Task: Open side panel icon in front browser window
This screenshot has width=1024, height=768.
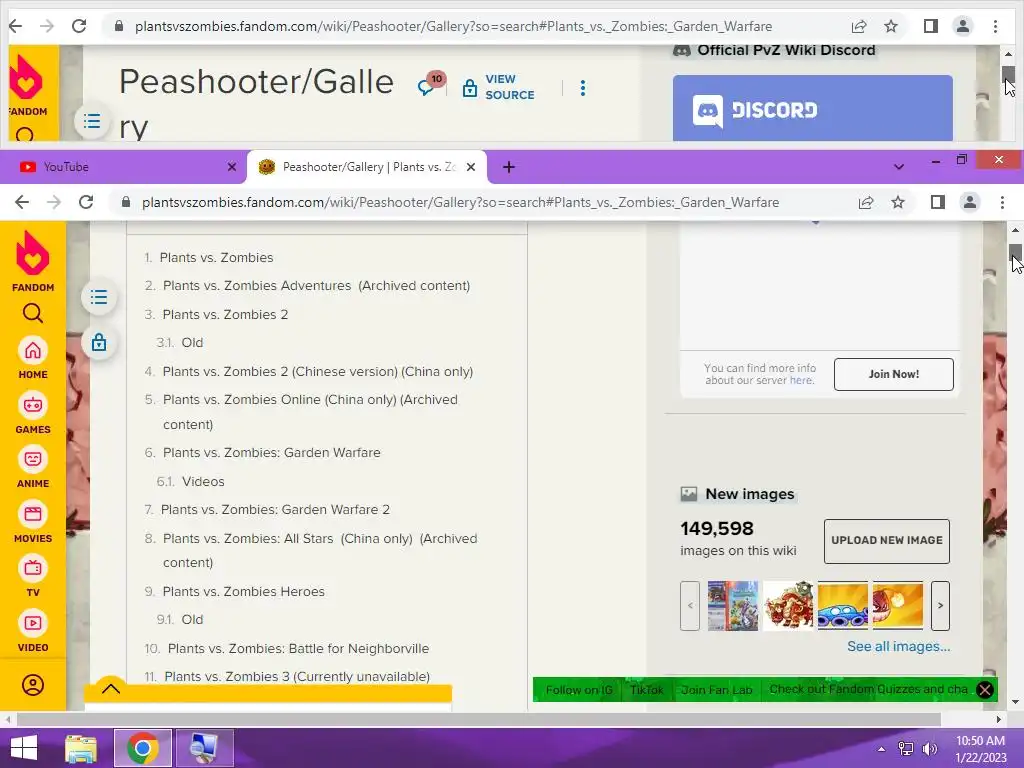Action: tap(938, 202)
